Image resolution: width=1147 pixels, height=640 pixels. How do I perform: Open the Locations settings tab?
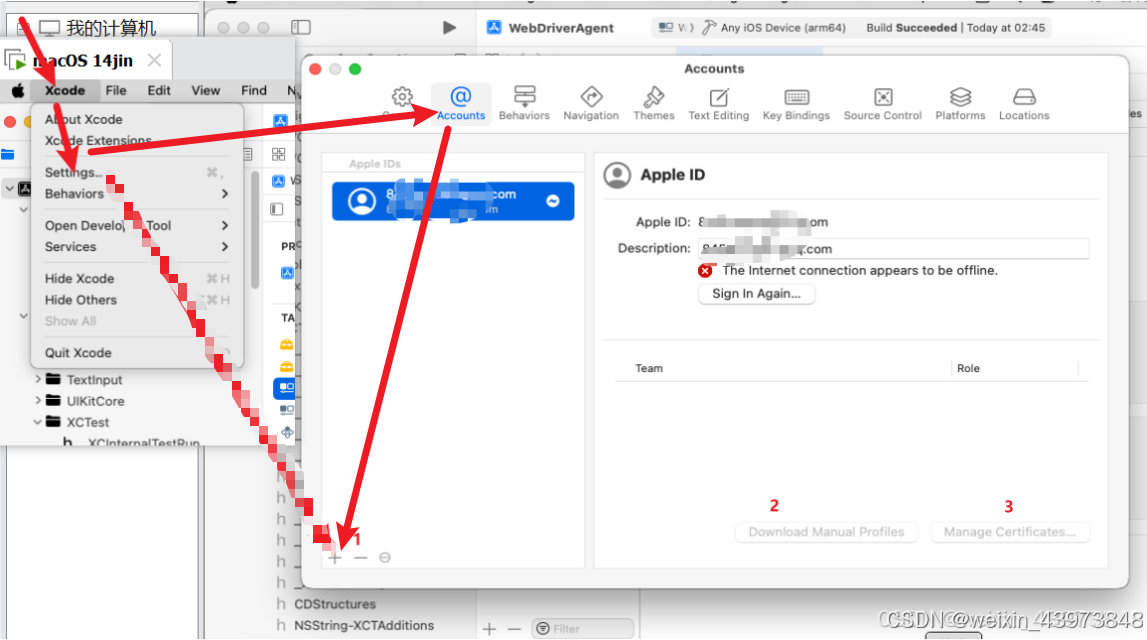click(x=1024, y=102)
